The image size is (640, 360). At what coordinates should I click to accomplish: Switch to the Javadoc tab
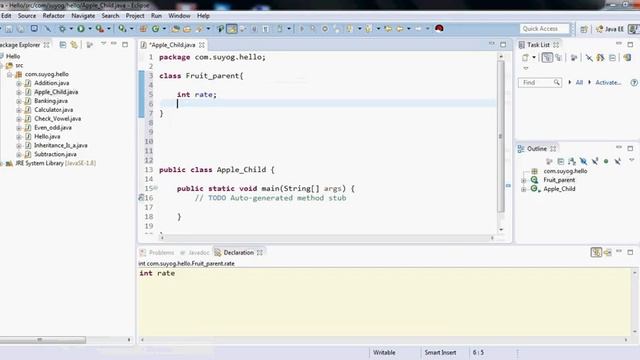coord(195,252)
